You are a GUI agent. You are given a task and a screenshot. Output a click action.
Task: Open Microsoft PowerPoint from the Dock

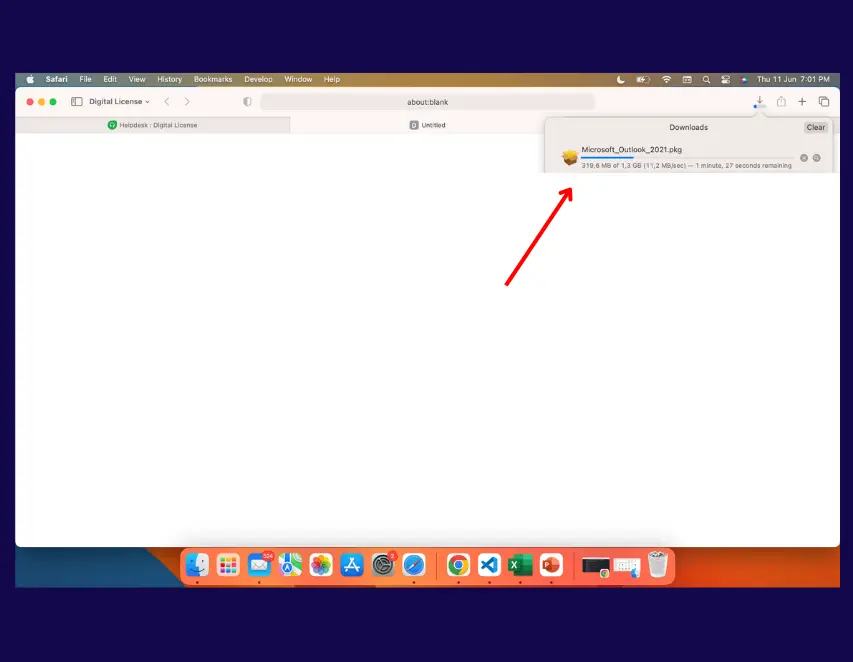(551, 566)
